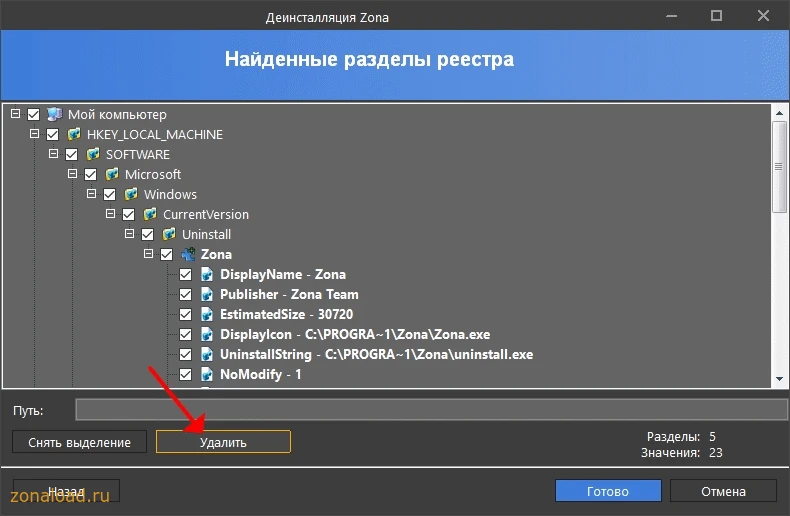Go back with the Назад button
790x516 pixels.
tap(66, 491)
